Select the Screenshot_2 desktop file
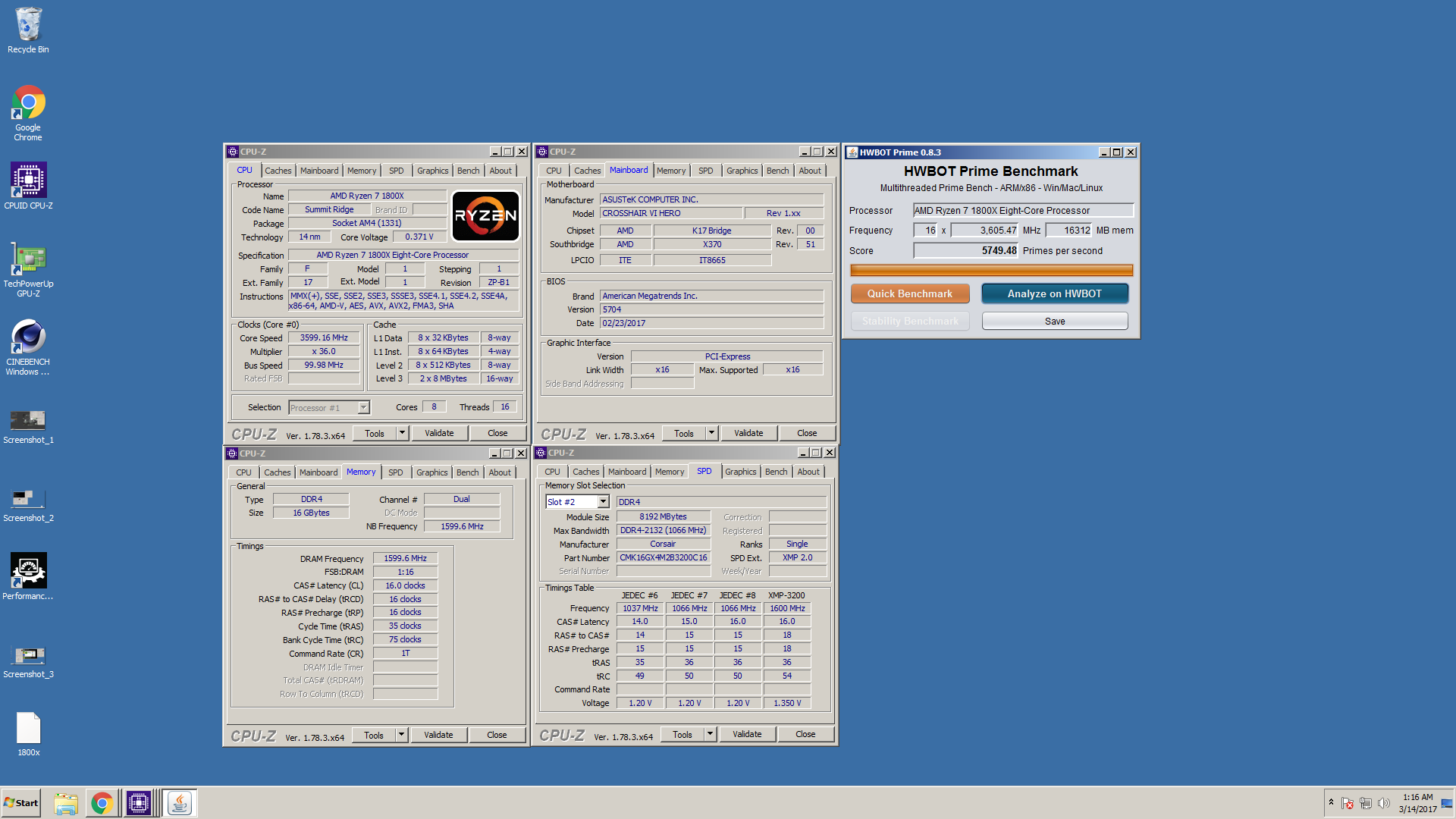Viewport: 1456px width, 819px height. click(x=28, y=504)
